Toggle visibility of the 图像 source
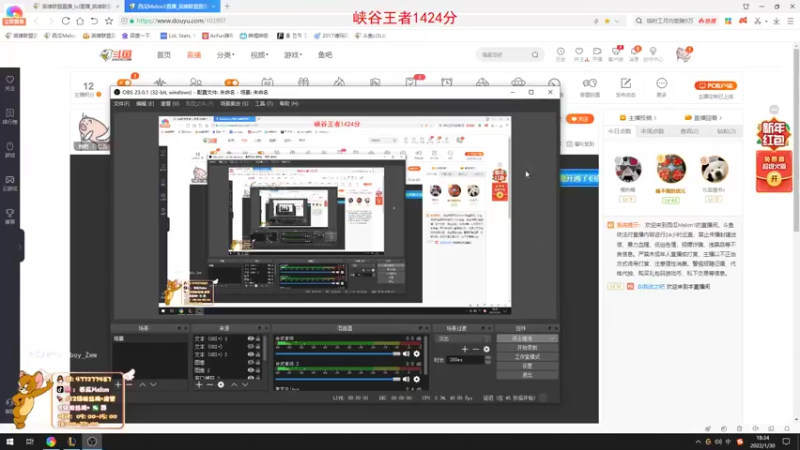This screenshot has width=800, height=450. pyautogui.click(x=251, y=362)
